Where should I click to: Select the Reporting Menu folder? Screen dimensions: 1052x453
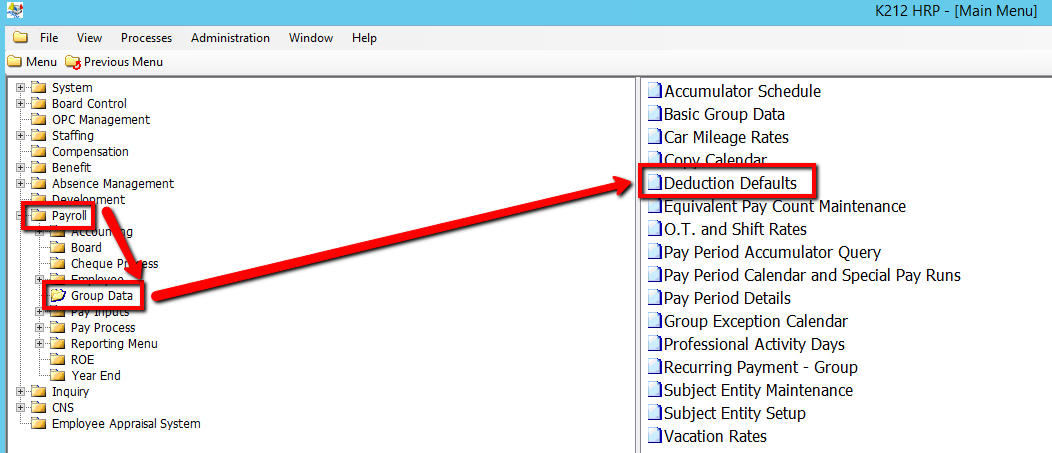[x=114, y=344]
